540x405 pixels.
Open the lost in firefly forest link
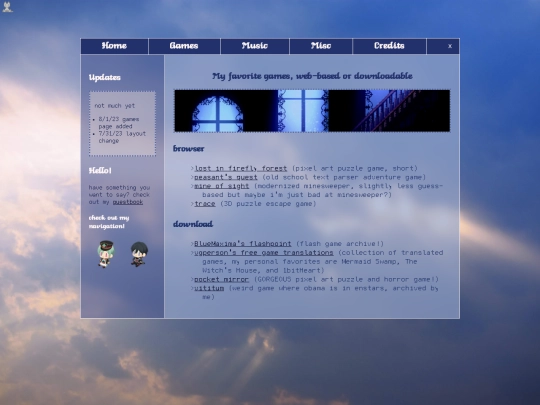(240, 168)
